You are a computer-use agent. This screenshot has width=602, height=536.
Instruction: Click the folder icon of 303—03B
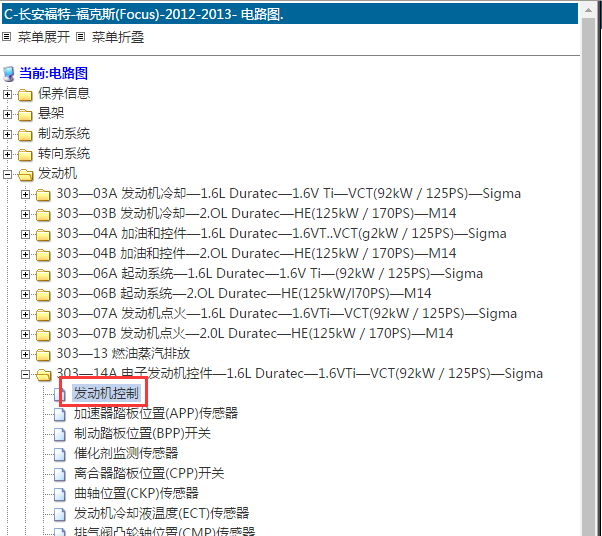pyautogui.click(x=43, y=215)
